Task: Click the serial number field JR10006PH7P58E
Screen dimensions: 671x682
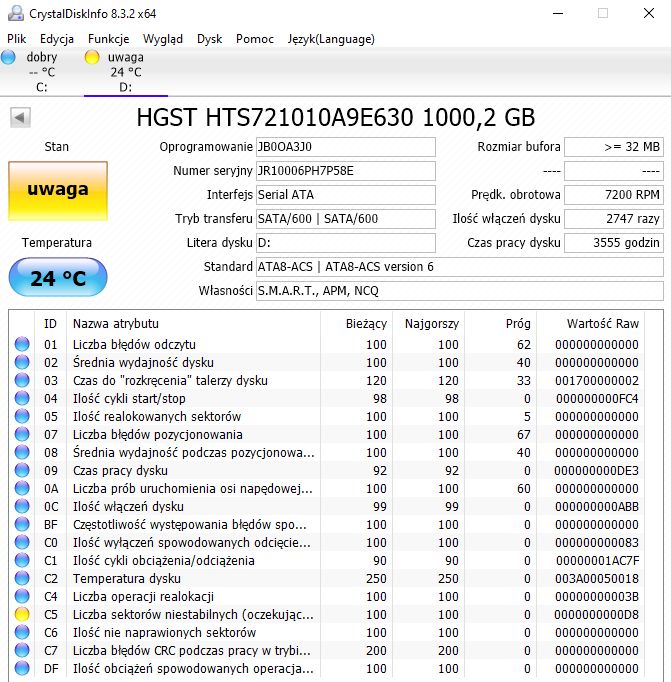Action: coord(346,170)
